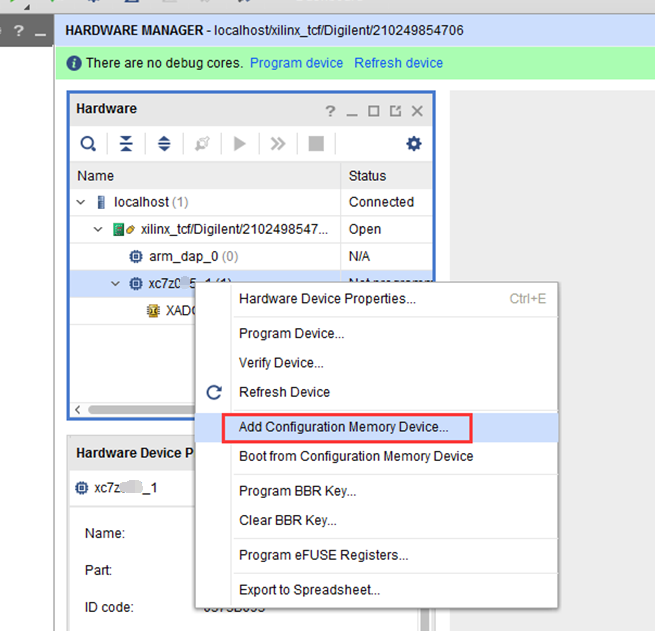Open Hardware panel help question mark
This screenshot has height=631, width=655.
pyautogui.click(x=330, y=111)
